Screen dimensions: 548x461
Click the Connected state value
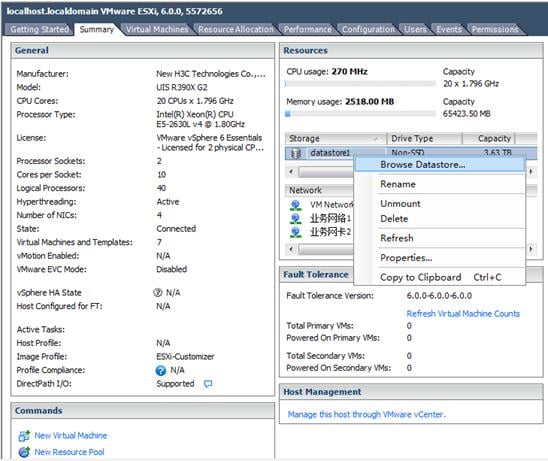coord(176,229)
